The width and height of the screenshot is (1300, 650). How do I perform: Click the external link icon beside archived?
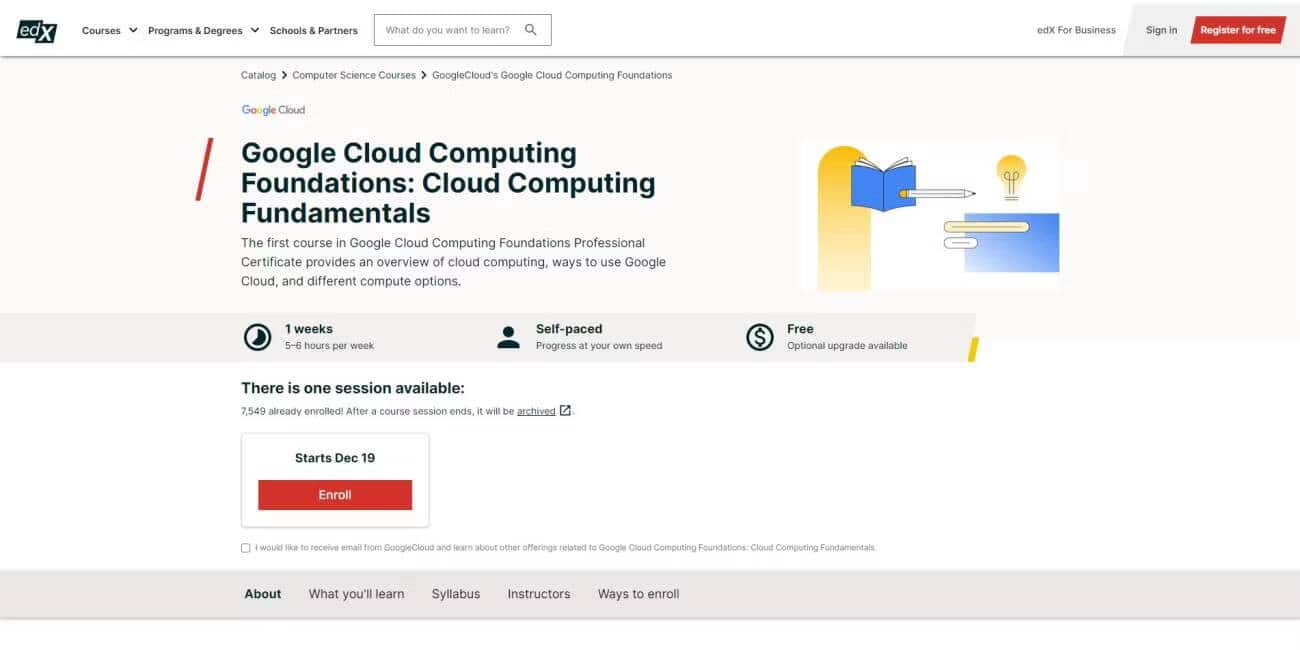point(565,410)
